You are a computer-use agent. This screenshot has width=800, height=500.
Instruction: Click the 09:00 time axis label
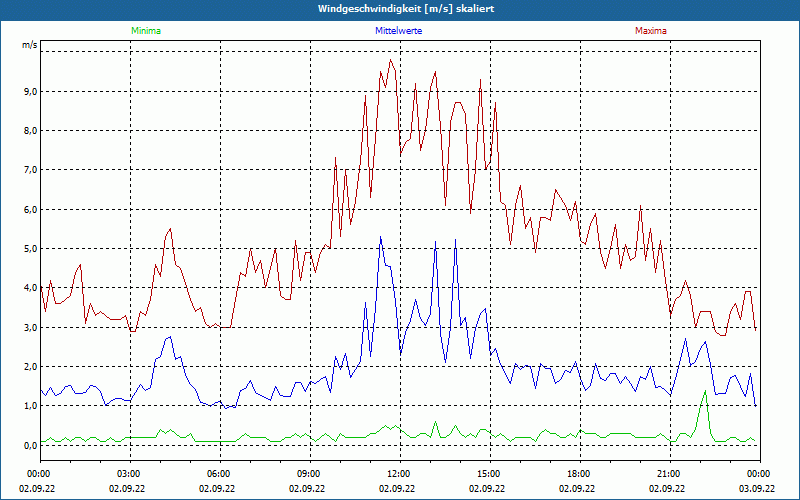[x=309, y=473]
